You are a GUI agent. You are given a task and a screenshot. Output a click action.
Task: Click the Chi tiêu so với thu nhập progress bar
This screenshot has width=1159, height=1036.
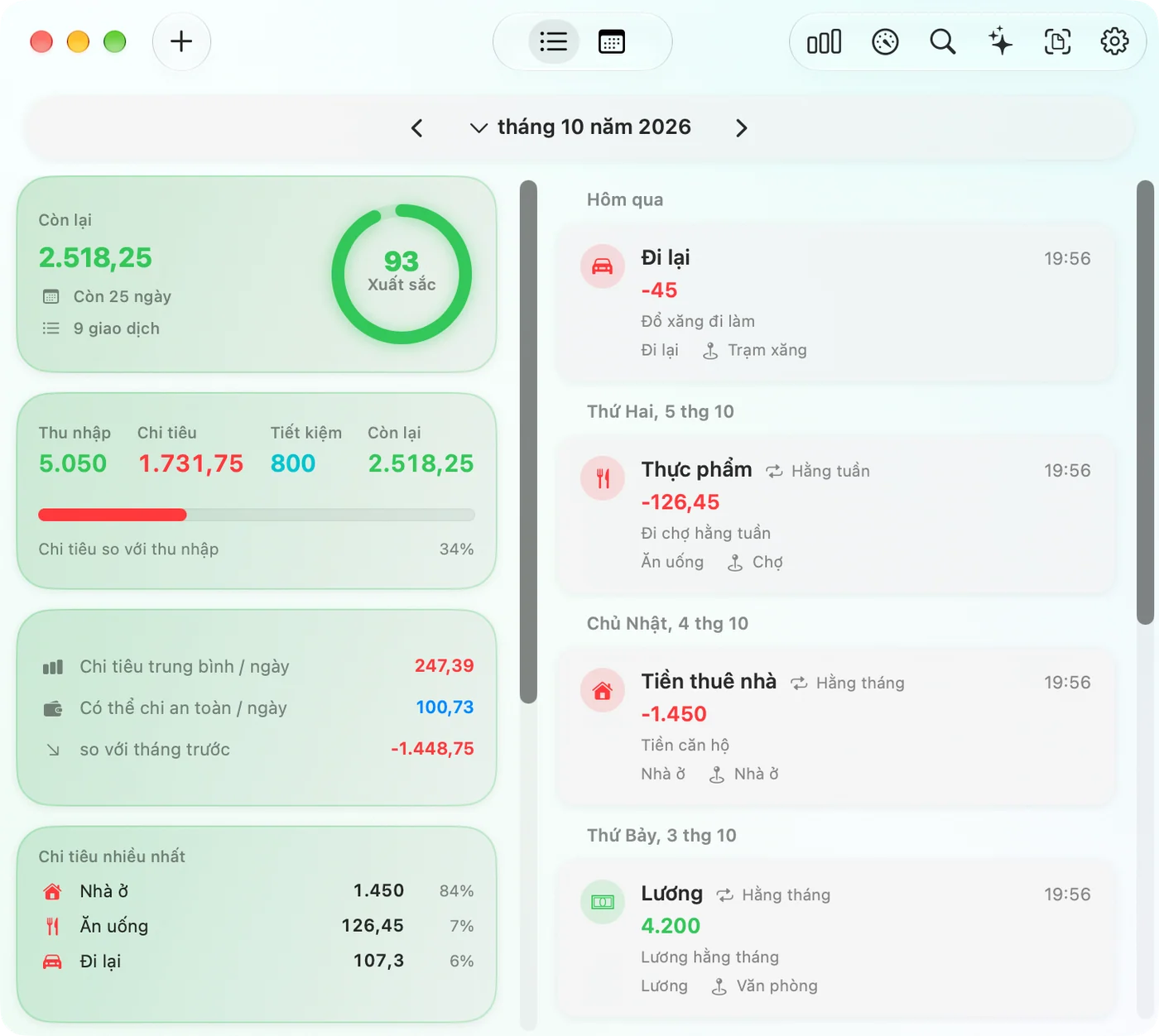tap(257, 515)
